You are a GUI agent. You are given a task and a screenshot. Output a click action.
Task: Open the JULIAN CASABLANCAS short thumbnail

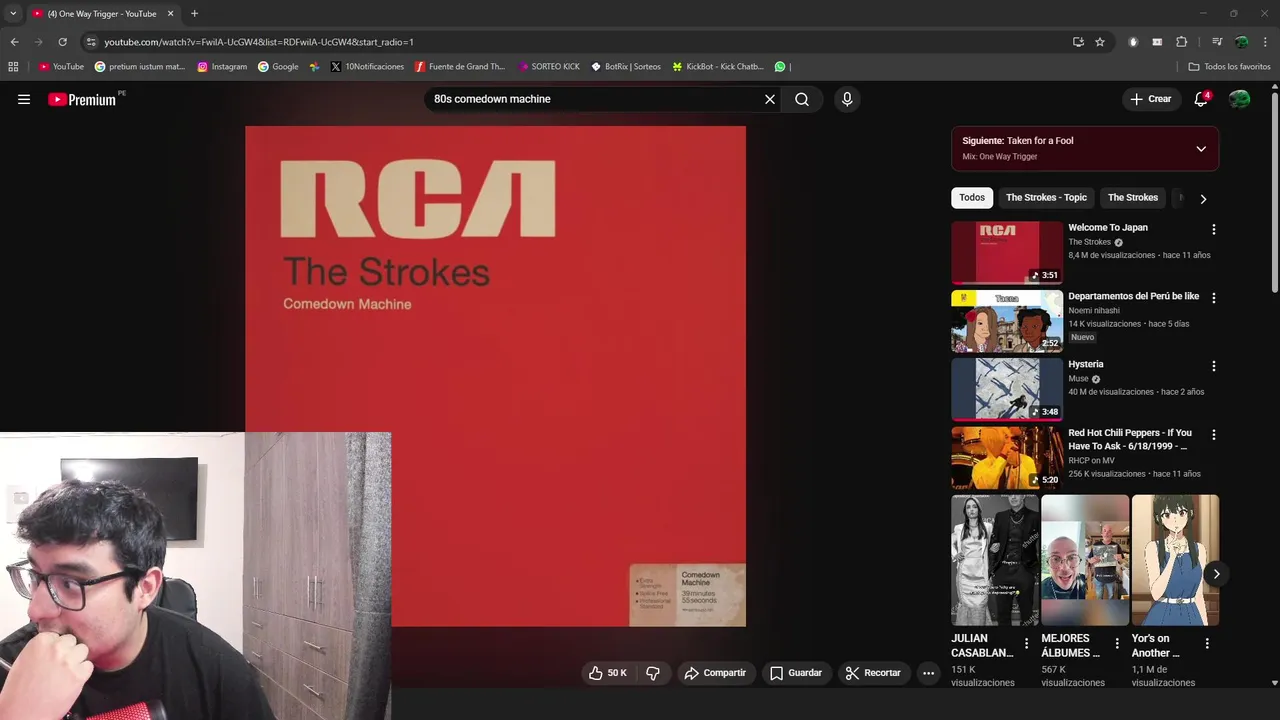pyautogui.click(x=994, y=560)
